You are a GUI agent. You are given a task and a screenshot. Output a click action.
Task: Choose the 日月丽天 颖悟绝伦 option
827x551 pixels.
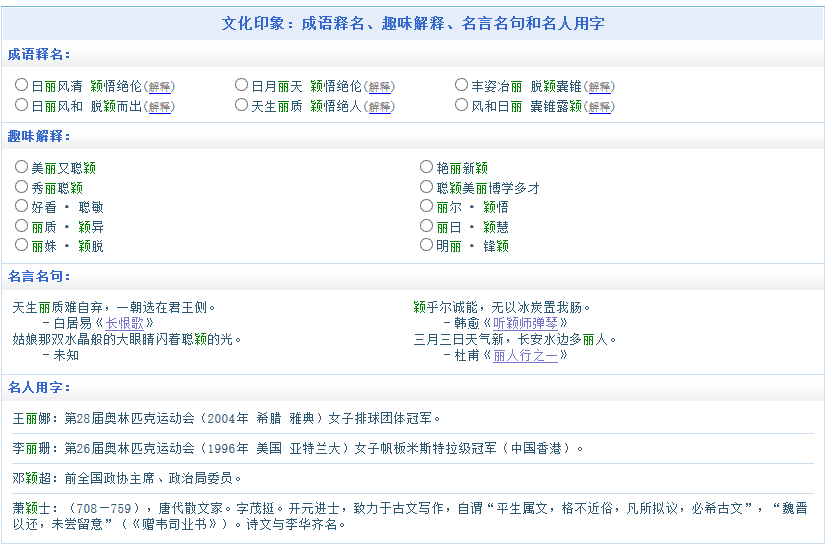(x=242, y=86)
